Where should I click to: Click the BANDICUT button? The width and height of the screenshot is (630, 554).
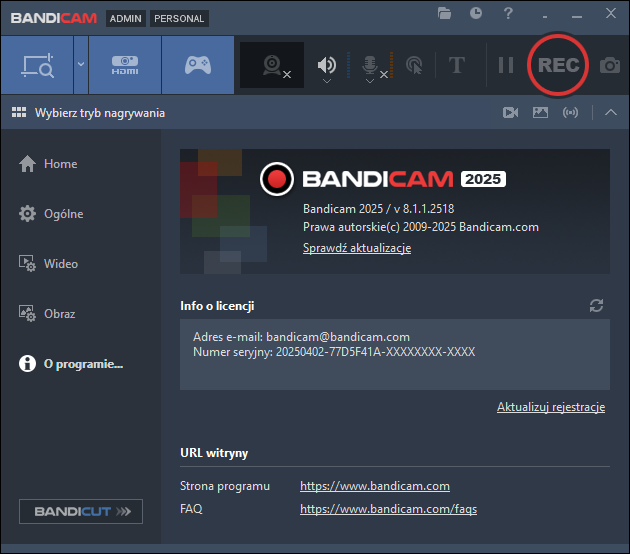point(81,511)
